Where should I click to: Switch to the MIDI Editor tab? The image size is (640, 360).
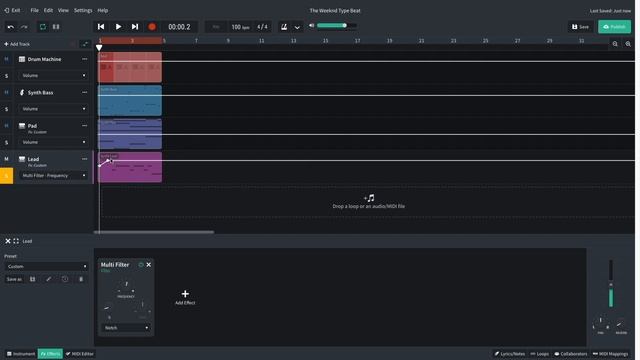point(80,354)
